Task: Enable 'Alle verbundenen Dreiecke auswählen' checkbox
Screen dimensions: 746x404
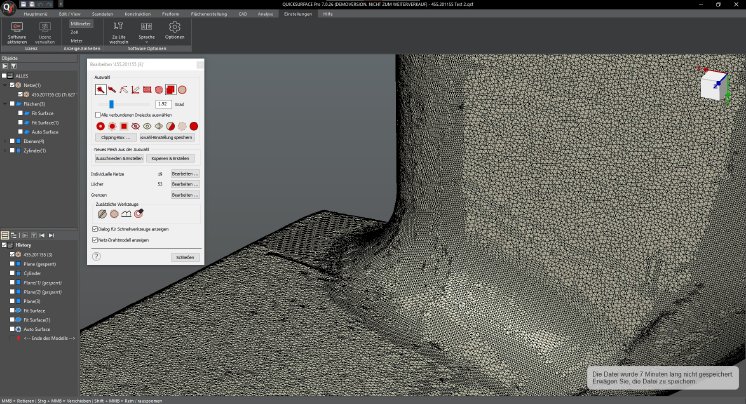Action: (97, 115)
